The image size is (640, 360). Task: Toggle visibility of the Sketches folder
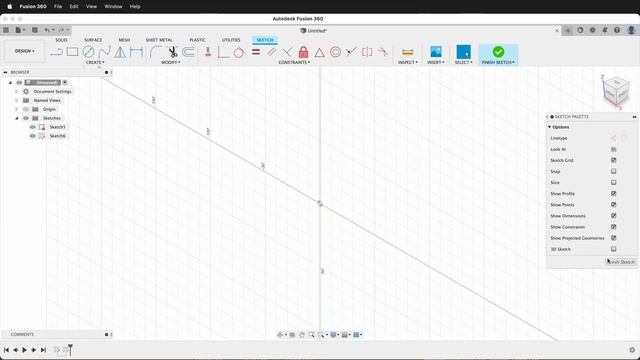pyautogui.click(x=26, y=118)
